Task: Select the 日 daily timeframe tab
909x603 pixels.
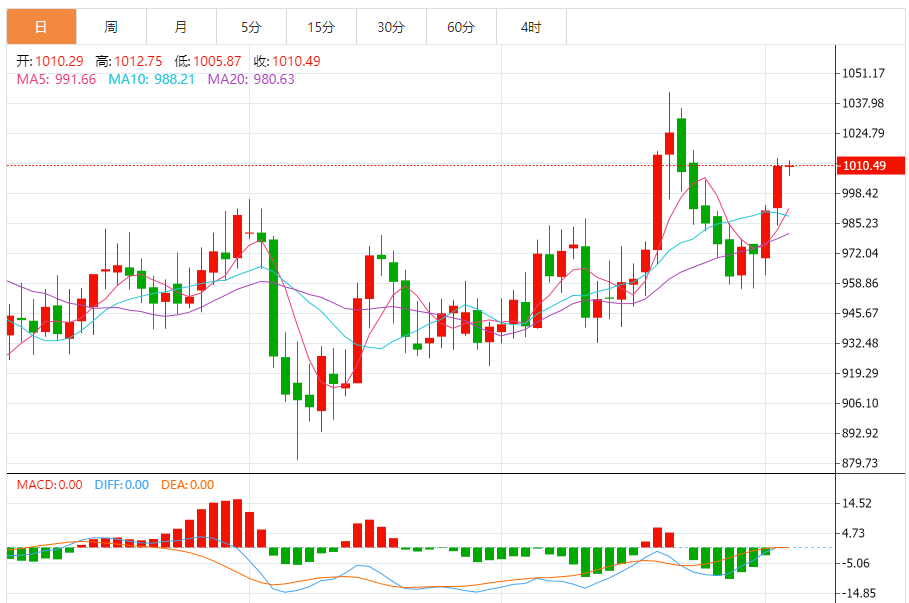Action: [x=41, y=27]
